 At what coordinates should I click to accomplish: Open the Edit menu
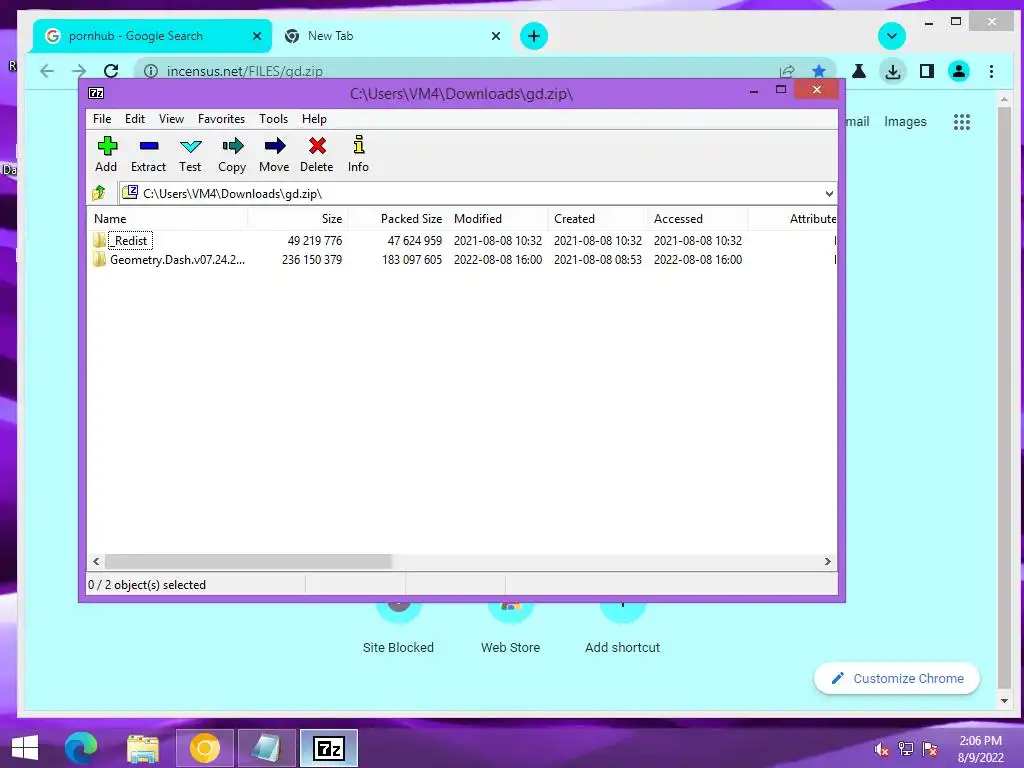(x=135, y=119)
